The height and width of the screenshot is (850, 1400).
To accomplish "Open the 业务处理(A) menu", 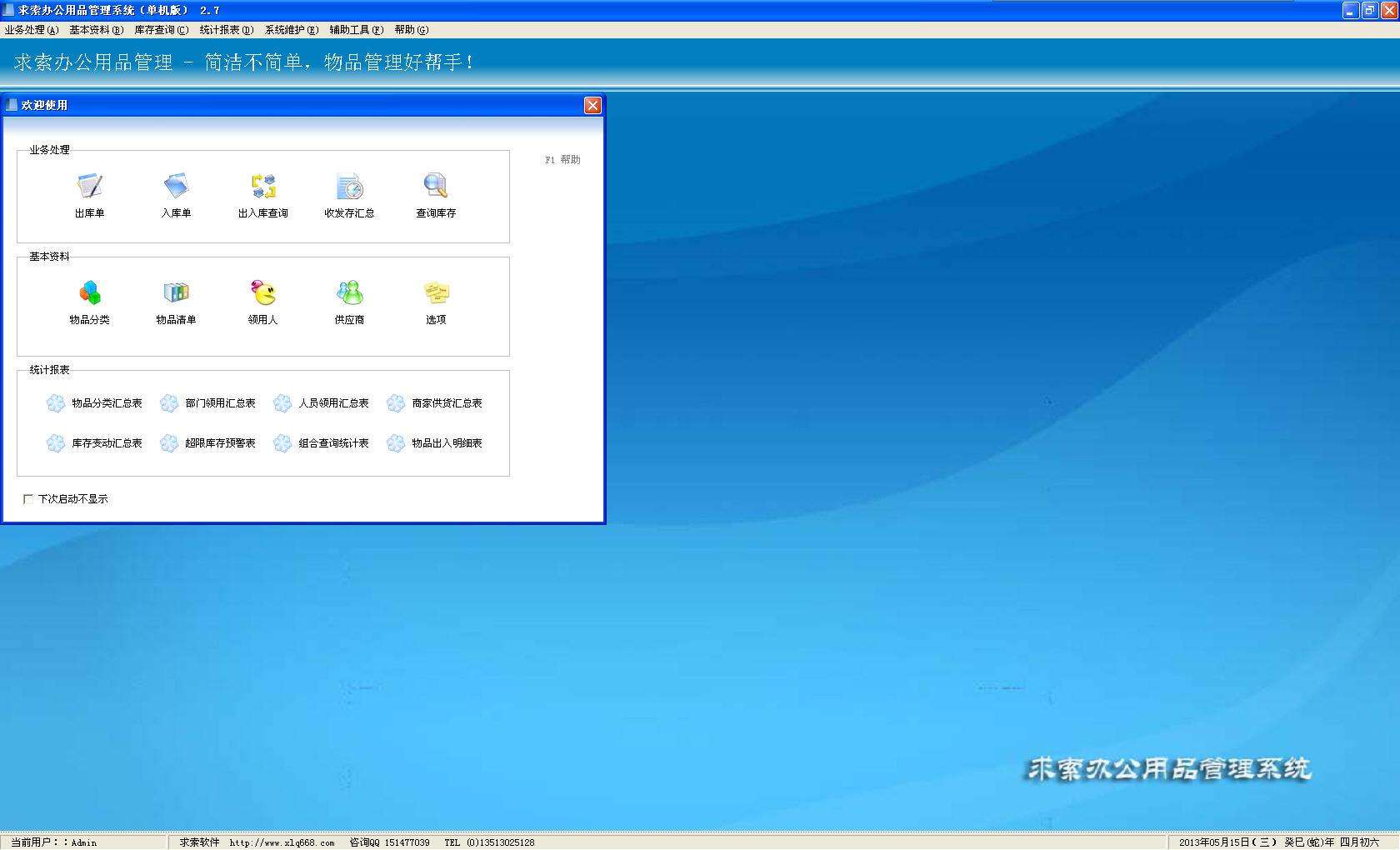I will 32,30.
